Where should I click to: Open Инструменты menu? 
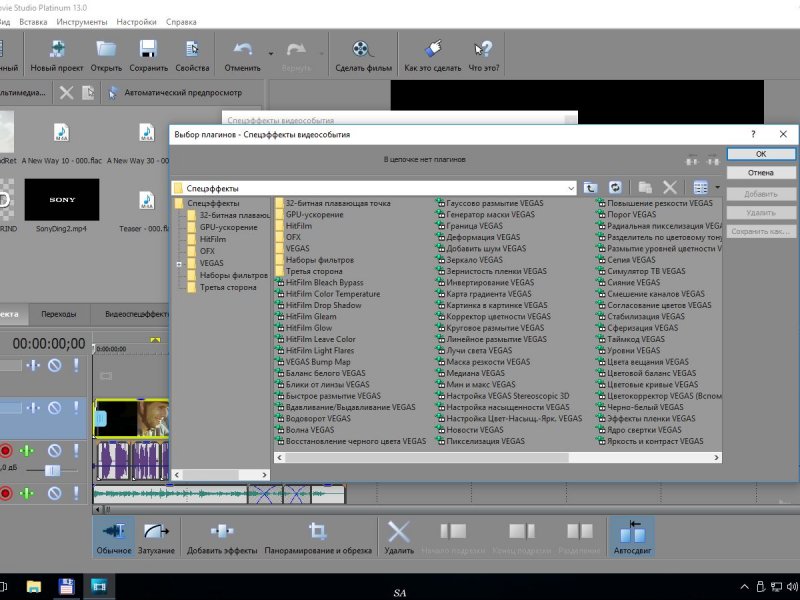point(82,22)
